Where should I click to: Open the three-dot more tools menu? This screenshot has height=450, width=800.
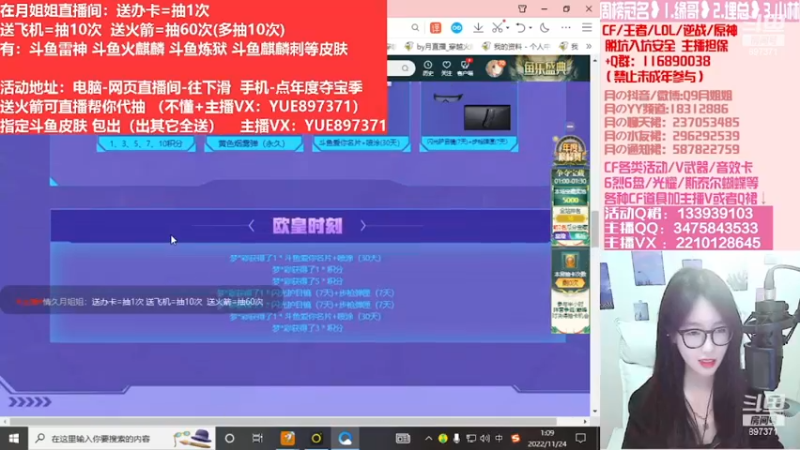[565, 28]
